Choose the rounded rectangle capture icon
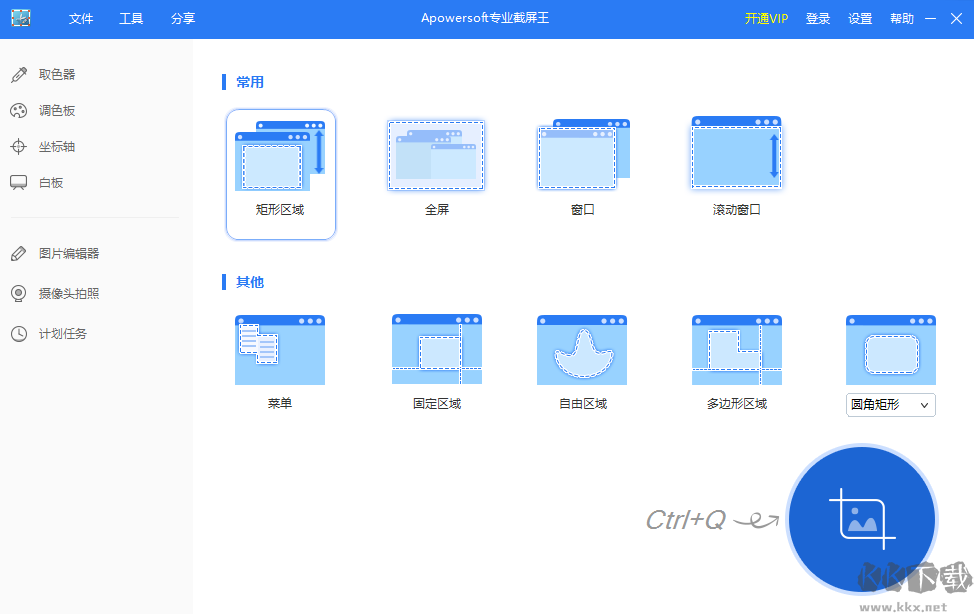Viewport: 974px width, 614px height. click(891, 350)
